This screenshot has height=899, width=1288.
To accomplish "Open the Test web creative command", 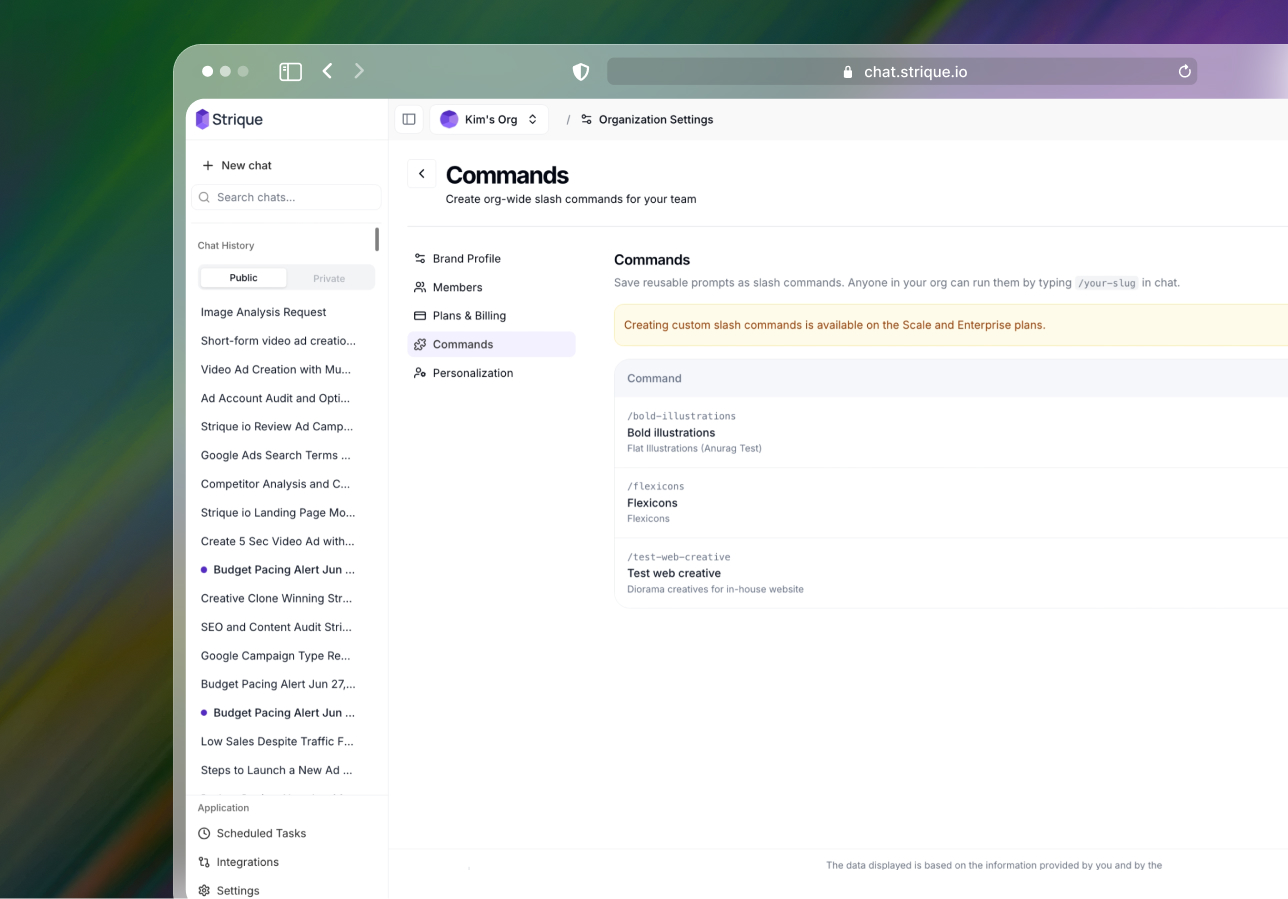I will pyautogui.click(x=951, y=573).
